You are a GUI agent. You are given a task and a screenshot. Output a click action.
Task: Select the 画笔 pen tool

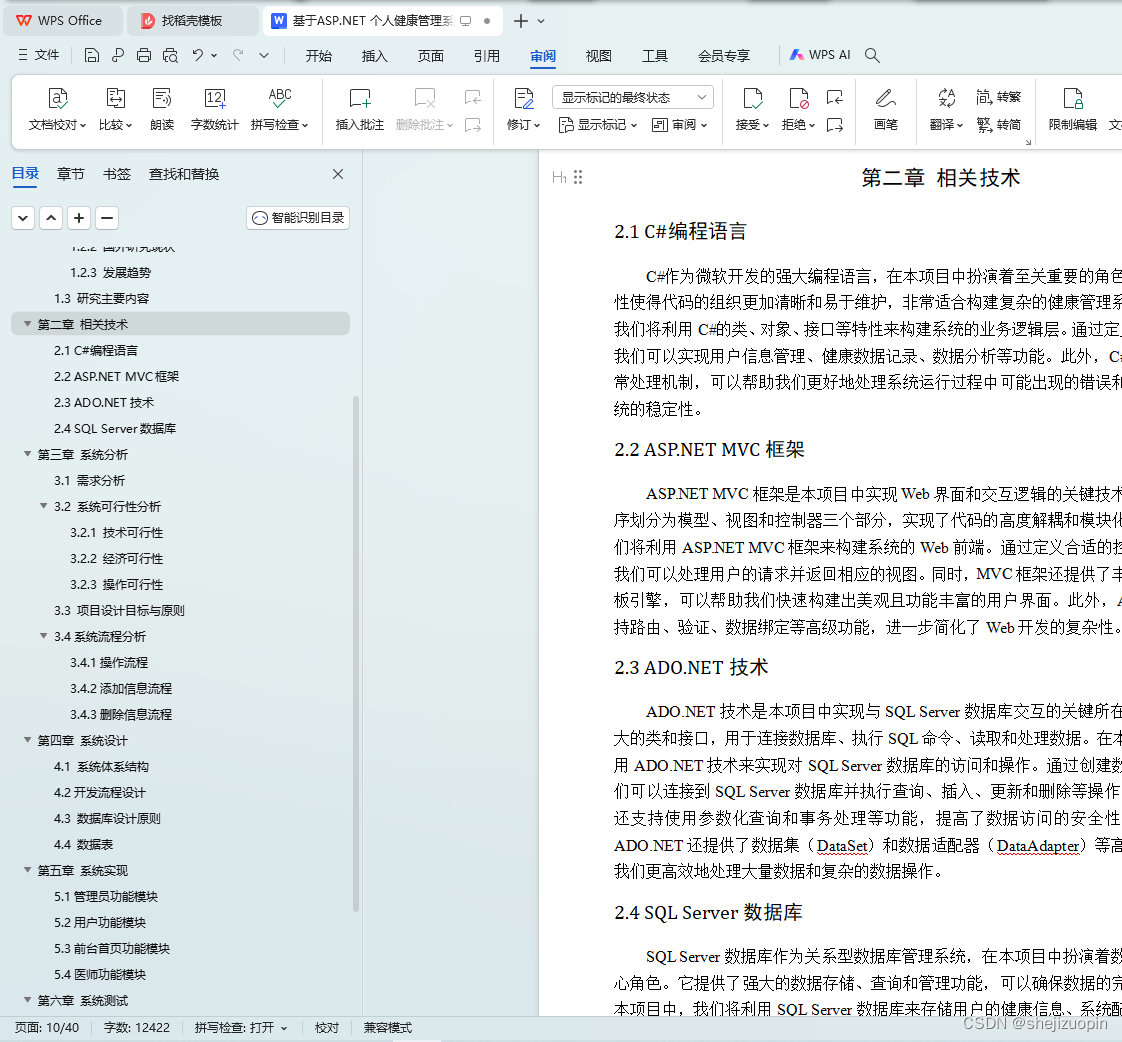coord(886,109)
